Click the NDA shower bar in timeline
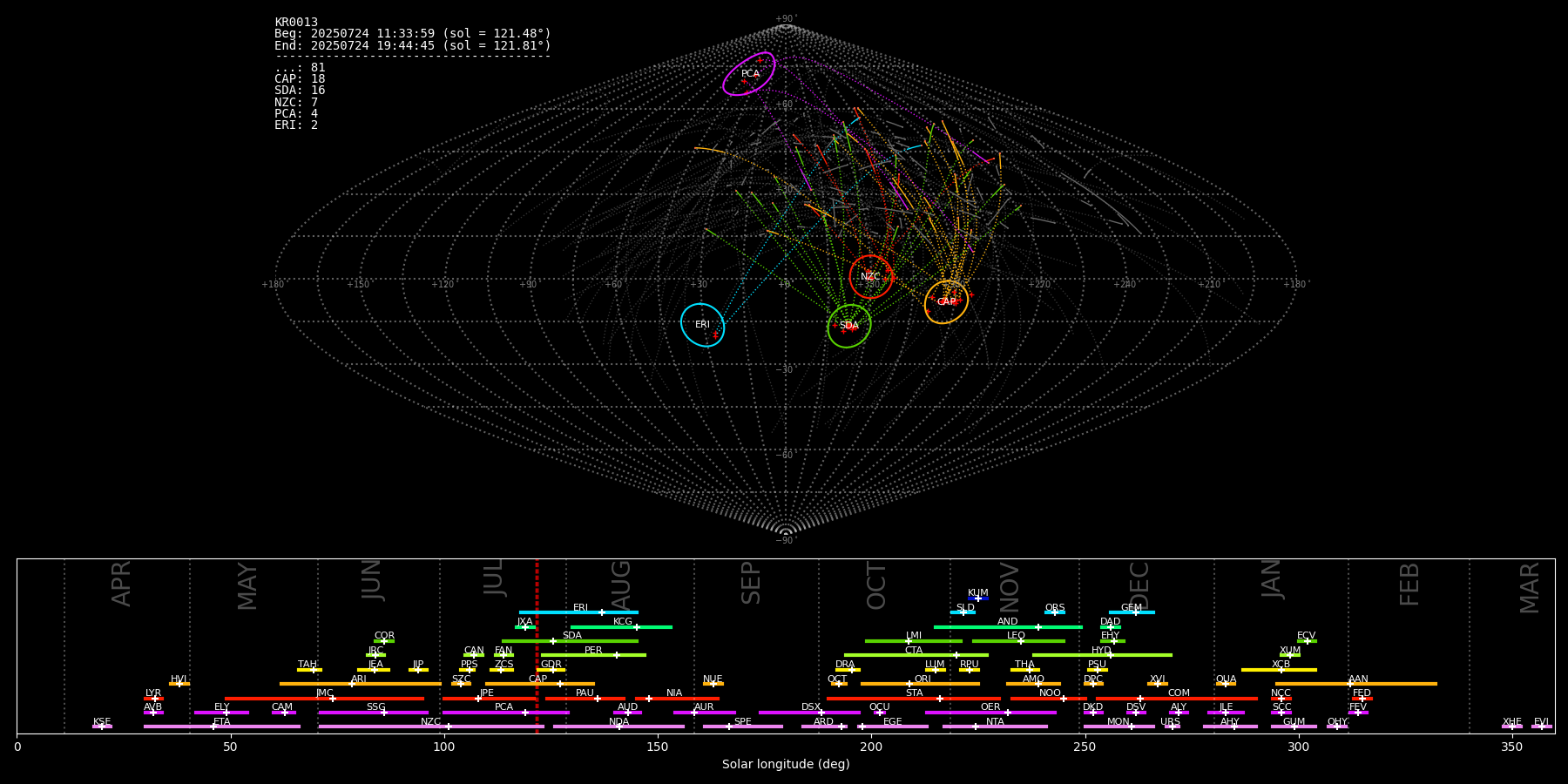 click(x=618, y=727)
